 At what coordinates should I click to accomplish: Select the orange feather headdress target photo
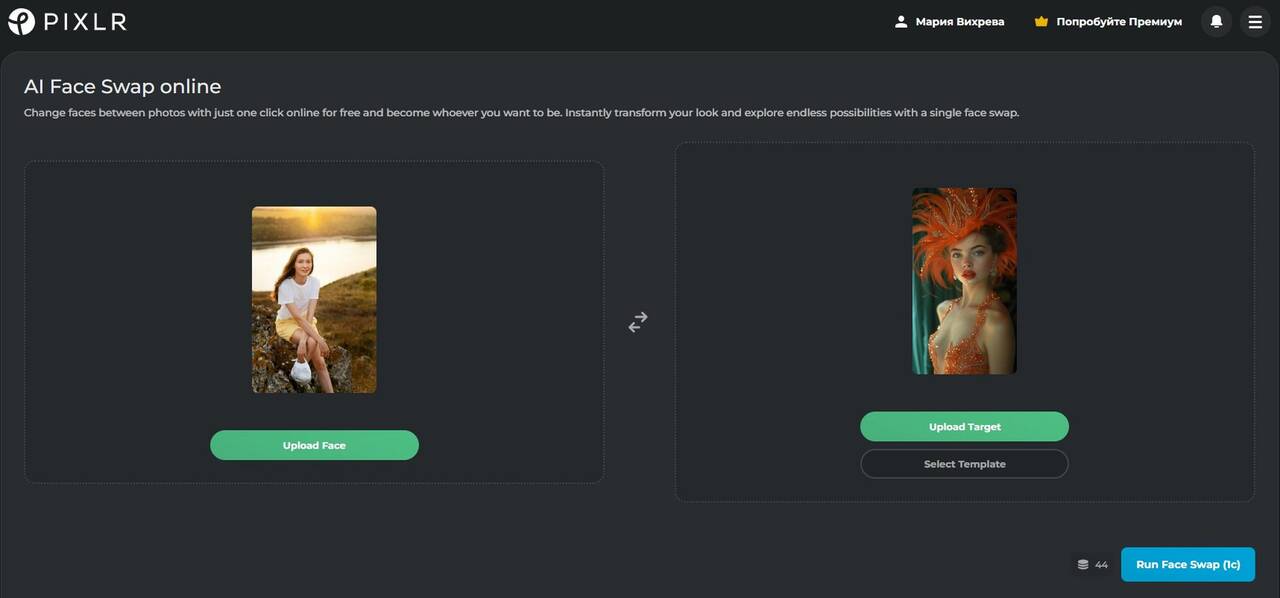tap(964, 281)
